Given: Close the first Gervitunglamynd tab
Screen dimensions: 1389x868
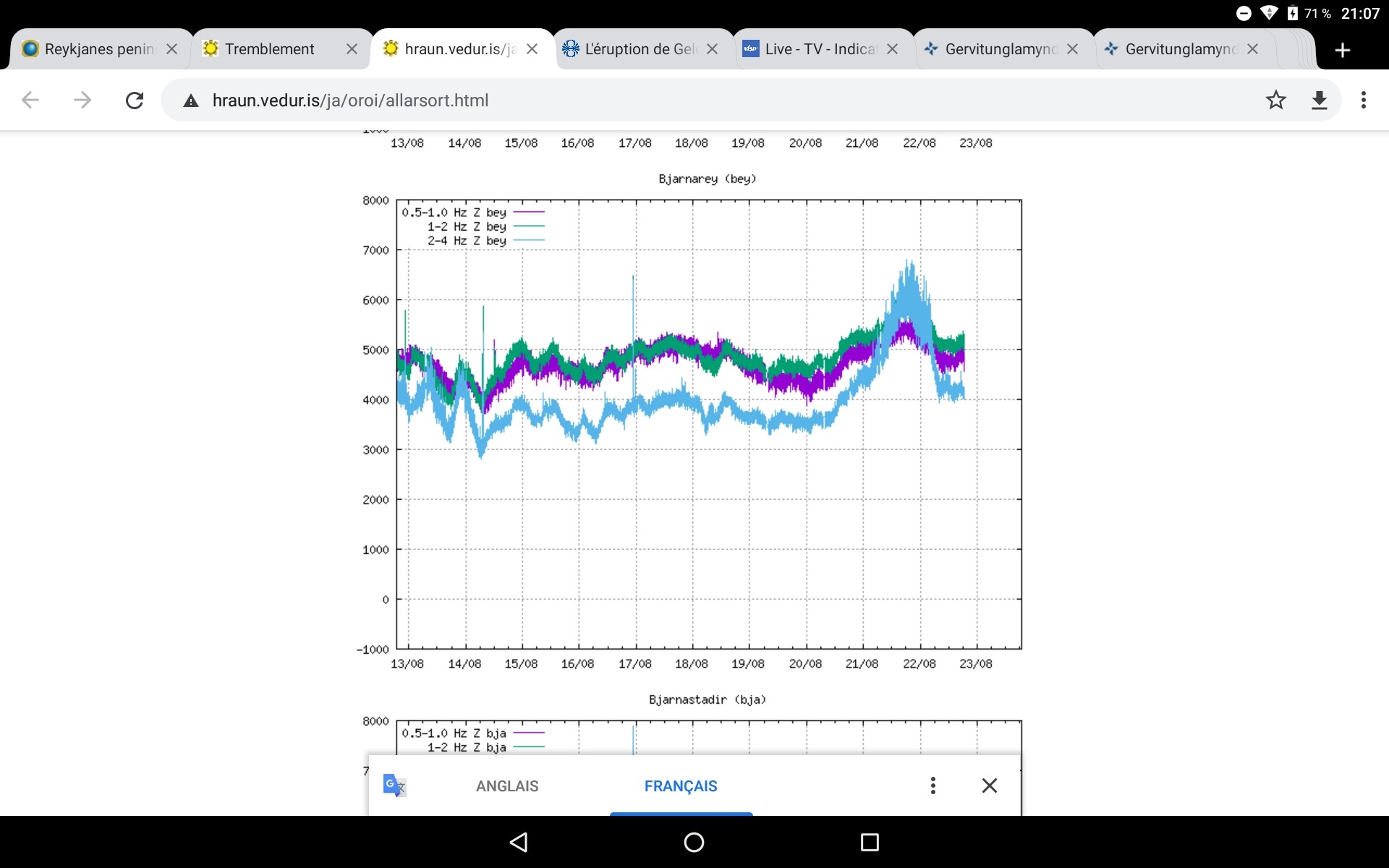Looking at the screenshot, I should (x=1072, y=49).
